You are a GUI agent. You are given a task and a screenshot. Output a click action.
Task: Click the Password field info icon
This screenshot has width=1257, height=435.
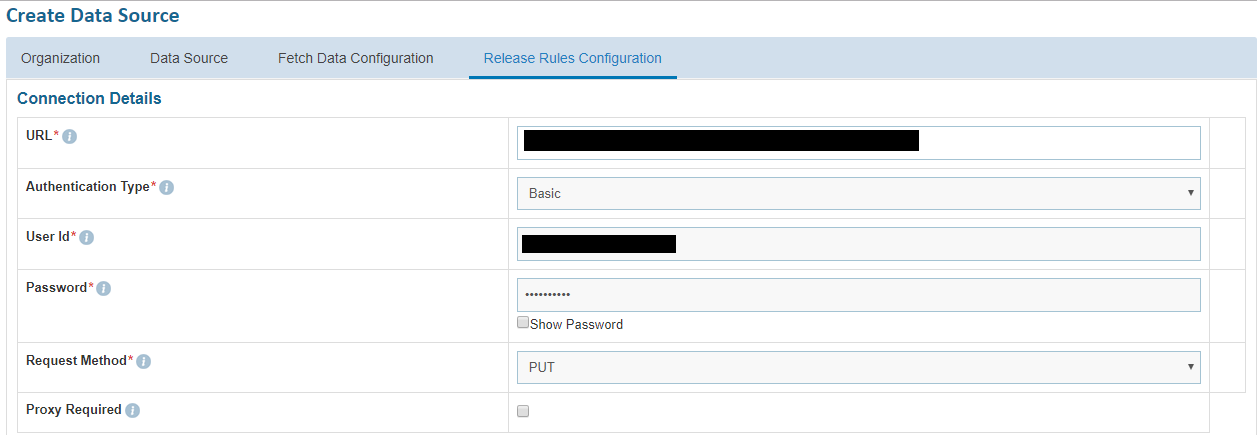tap(104, 289)
